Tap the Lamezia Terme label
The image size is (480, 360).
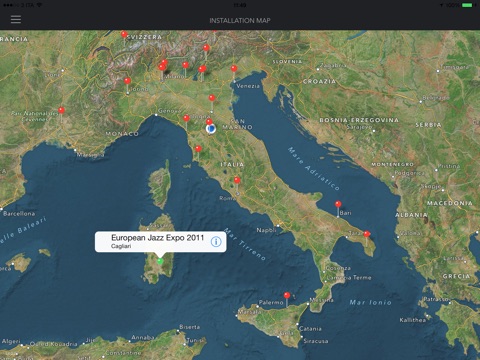pos(349,277)
